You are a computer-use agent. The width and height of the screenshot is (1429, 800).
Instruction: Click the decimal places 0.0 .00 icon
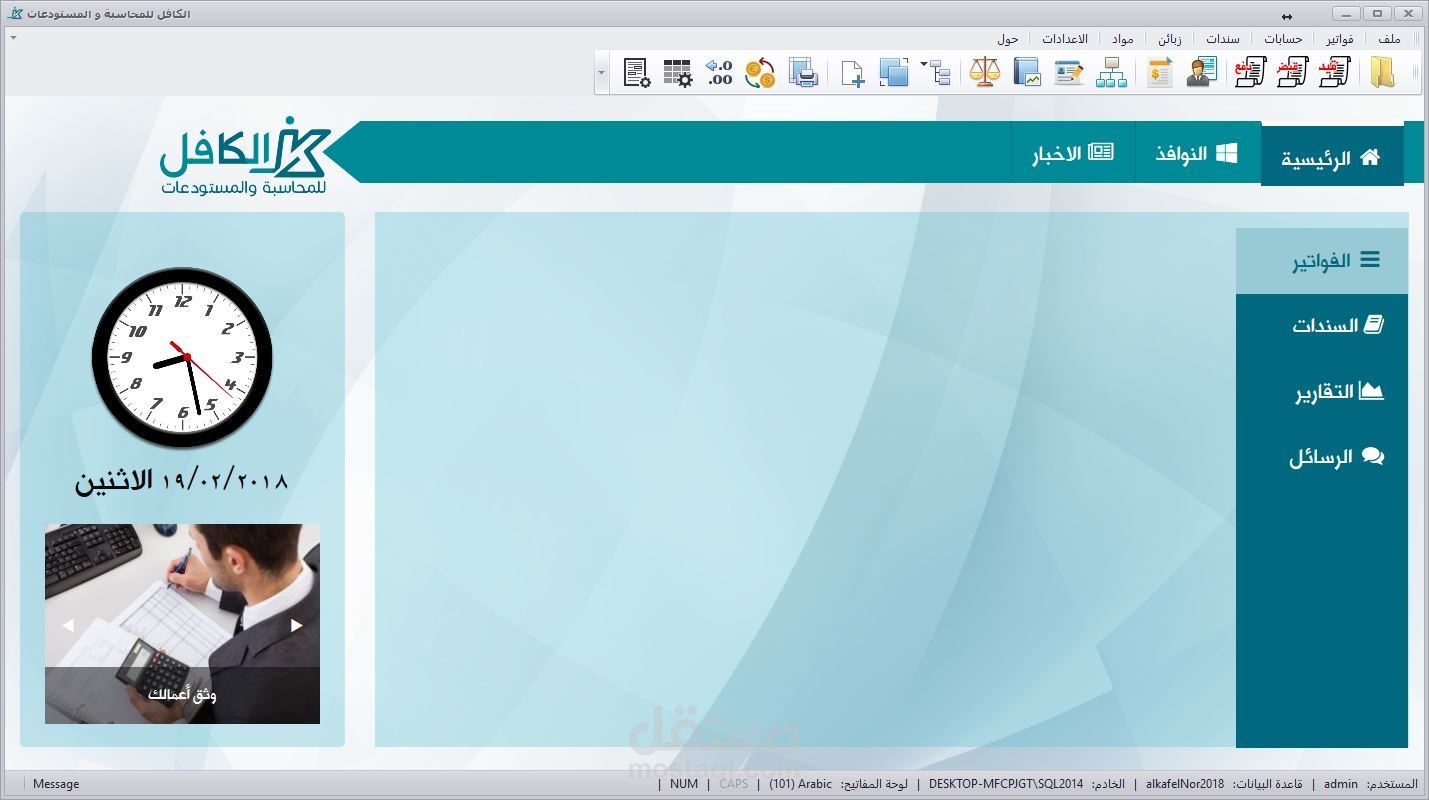pyautogui.click(x=719, y=72)
